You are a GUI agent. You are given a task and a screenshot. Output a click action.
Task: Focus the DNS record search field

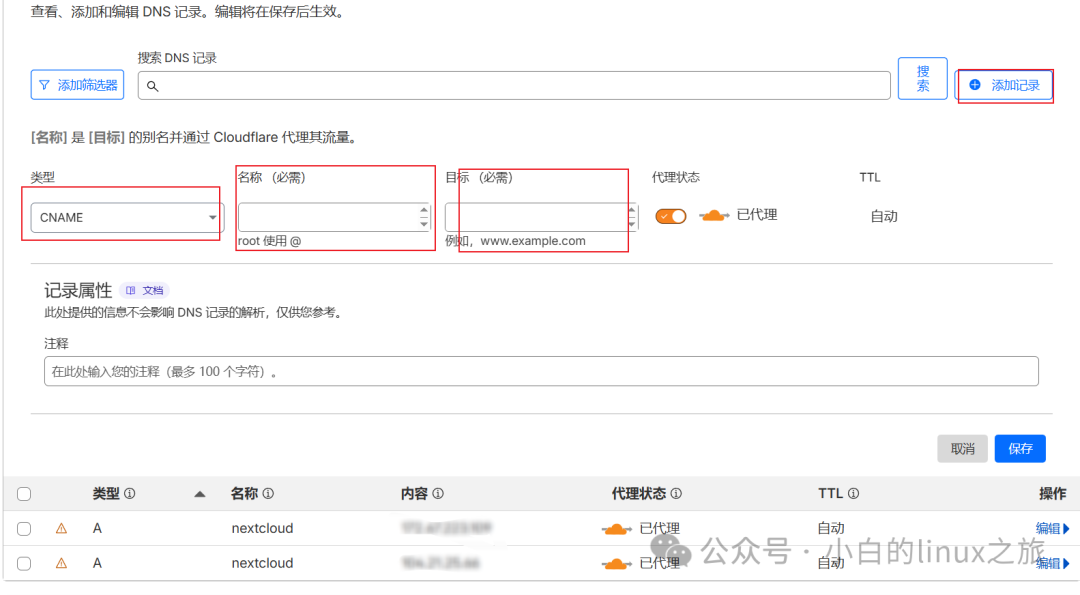point(514,85)
